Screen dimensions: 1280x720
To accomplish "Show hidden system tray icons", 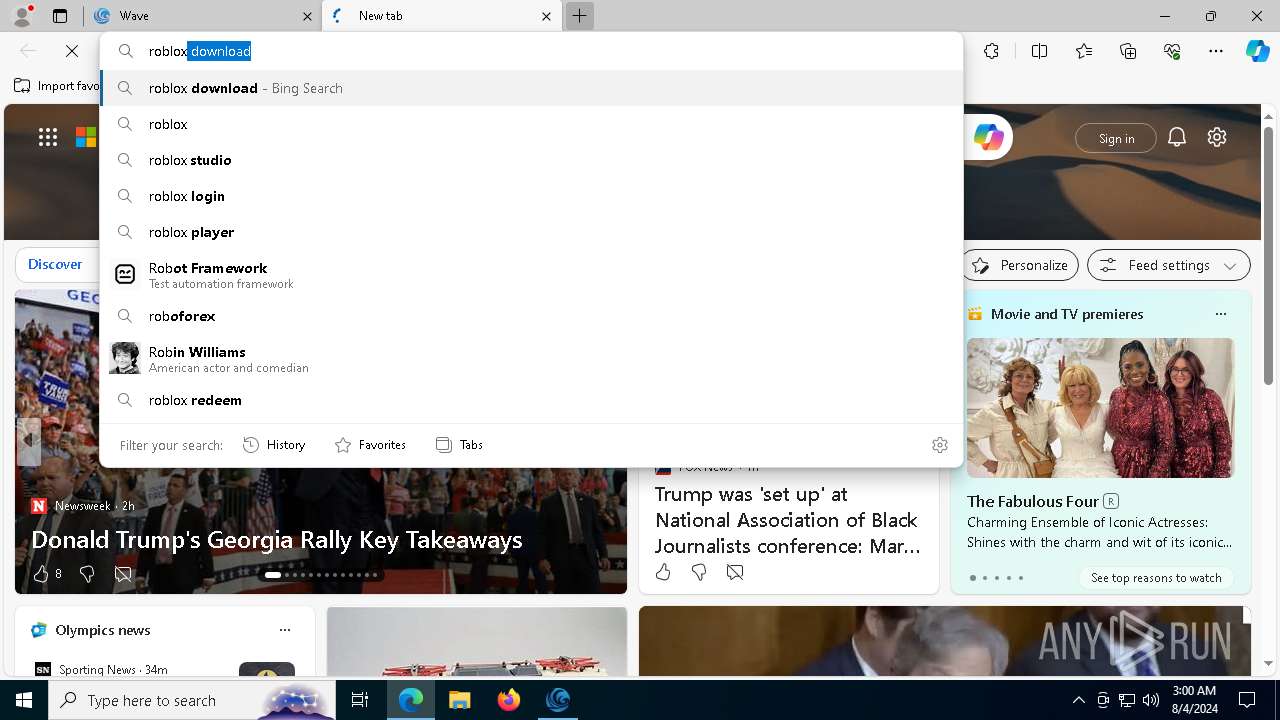I will pos(1078,700).
